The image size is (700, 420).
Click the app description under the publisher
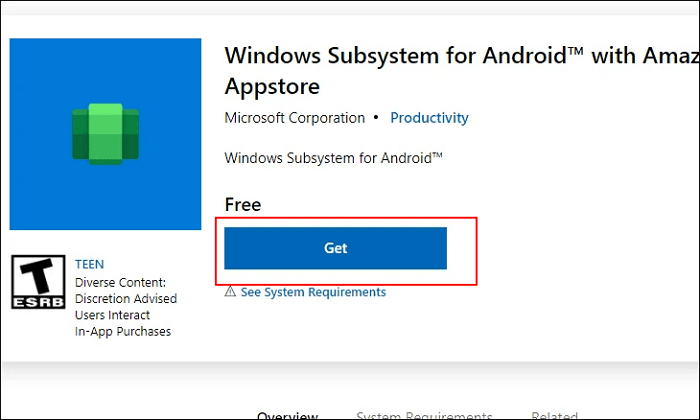pyautogui.click(x=334, y=158)
